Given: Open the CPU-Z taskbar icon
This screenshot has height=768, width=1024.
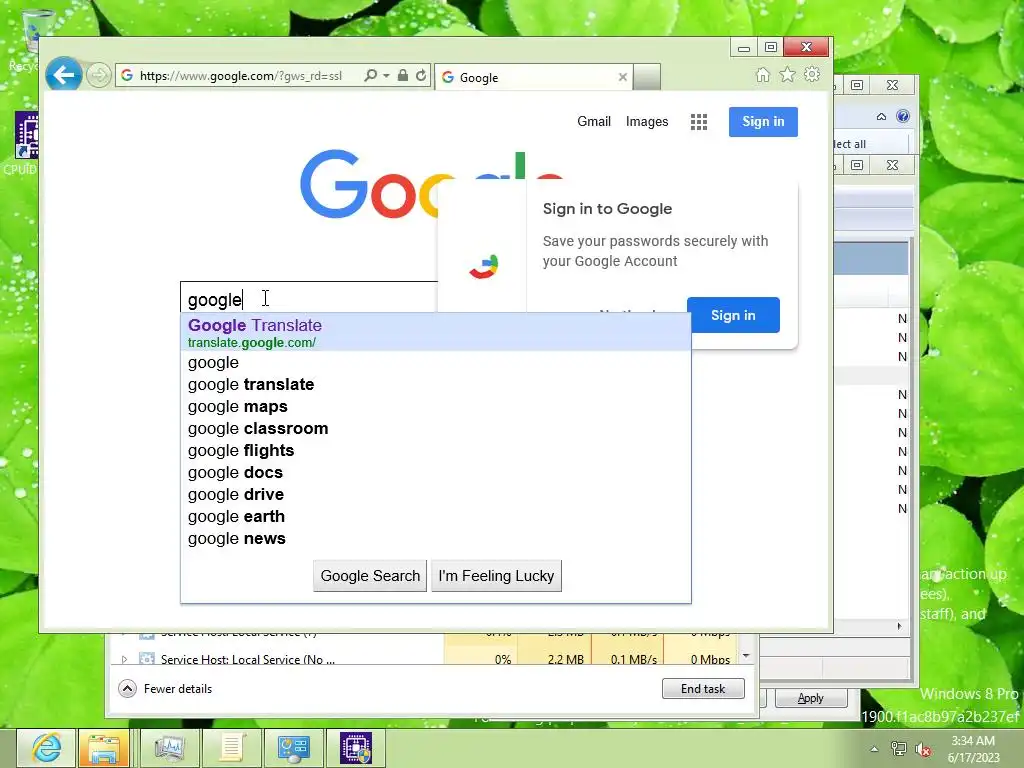Looking at the screenshot, I should 355,748.
